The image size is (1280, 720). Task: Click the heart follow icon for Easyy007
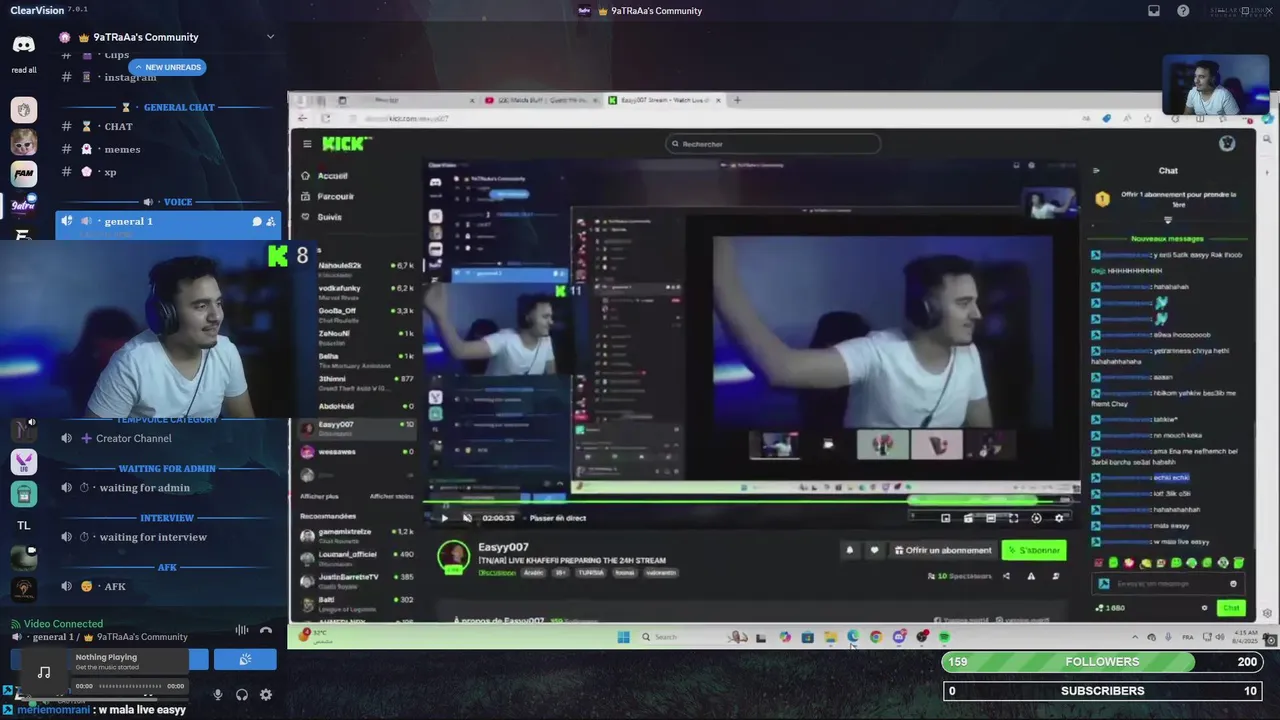(x=874, y=550)
